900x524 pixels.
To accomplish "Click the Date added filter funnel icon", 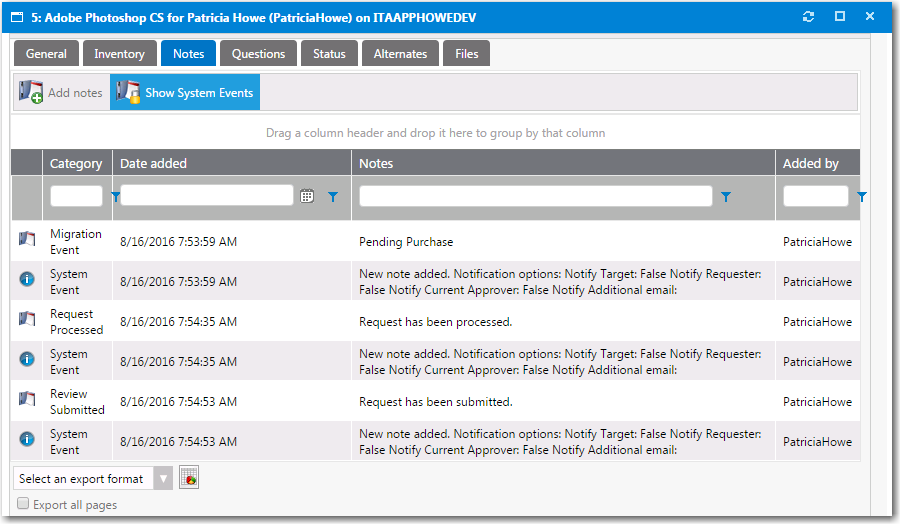I will (333, 197).
